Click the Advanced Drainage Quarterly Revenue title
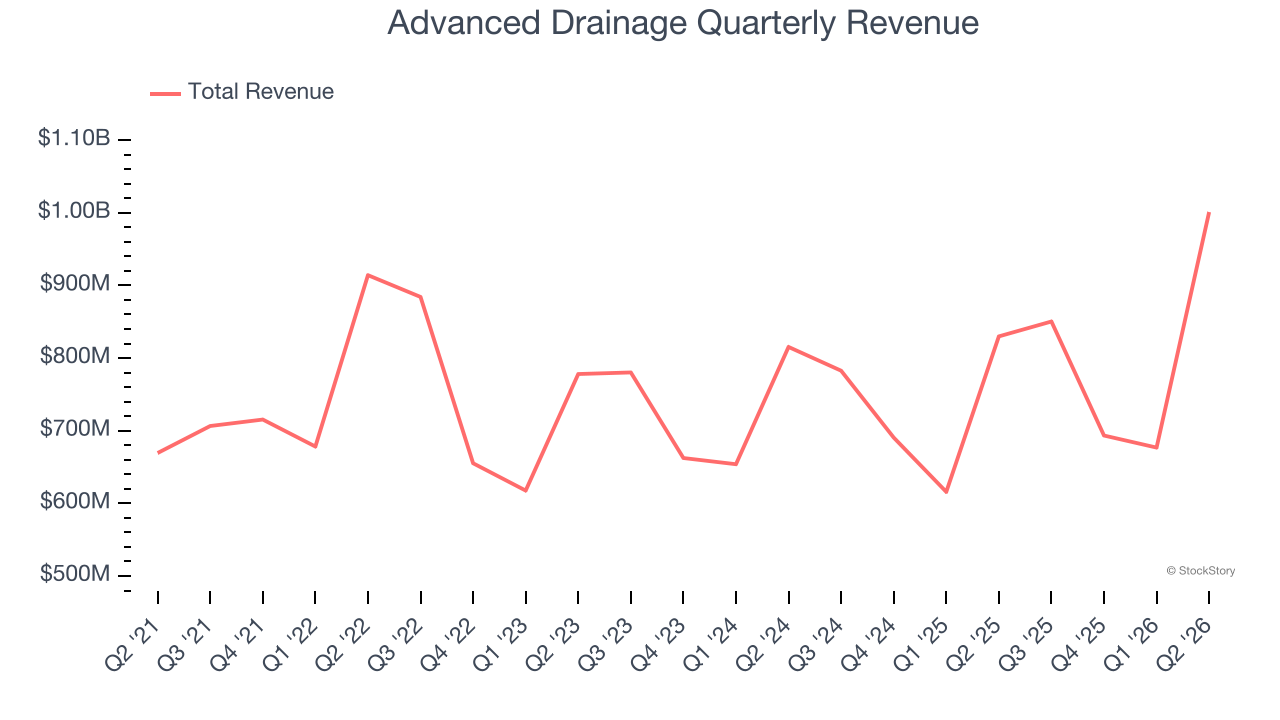The width and height of the screenshot is (1280, 720). click(683, 22)
